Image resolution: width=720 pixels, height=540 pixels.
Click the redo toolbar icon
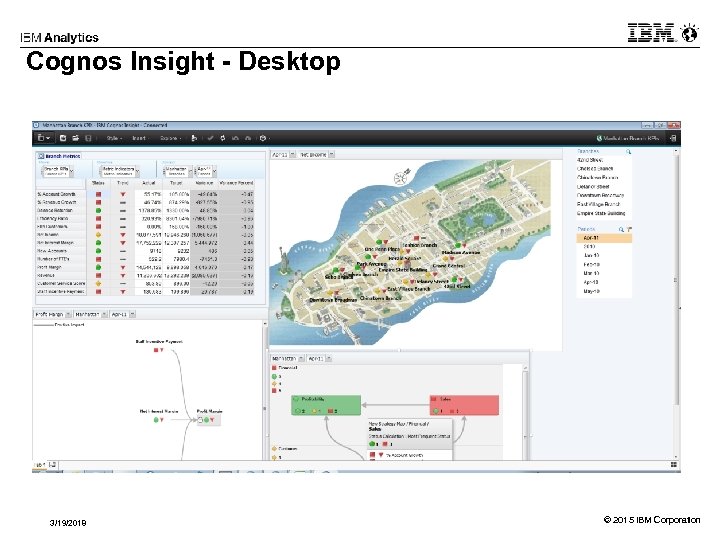pos(248,138)
